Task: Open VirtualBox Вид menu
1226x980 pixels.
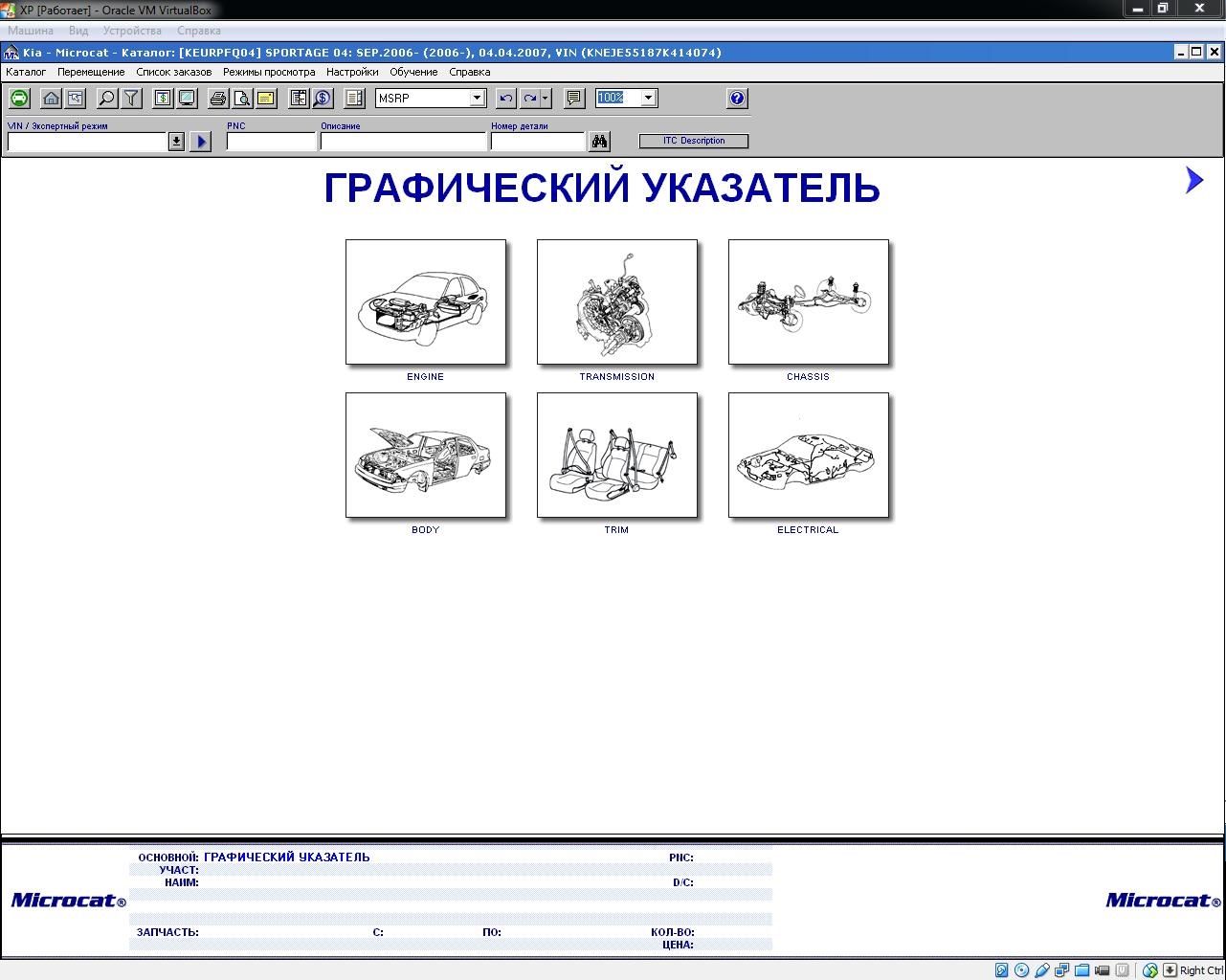Action: 78,31
